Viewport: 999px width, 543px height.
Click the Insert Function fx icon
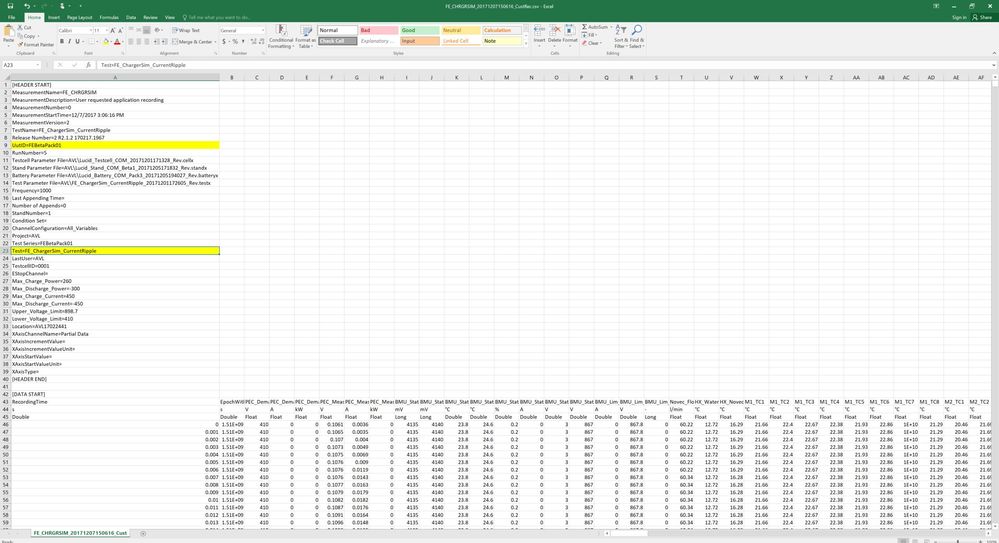click(x=88, y=65)
